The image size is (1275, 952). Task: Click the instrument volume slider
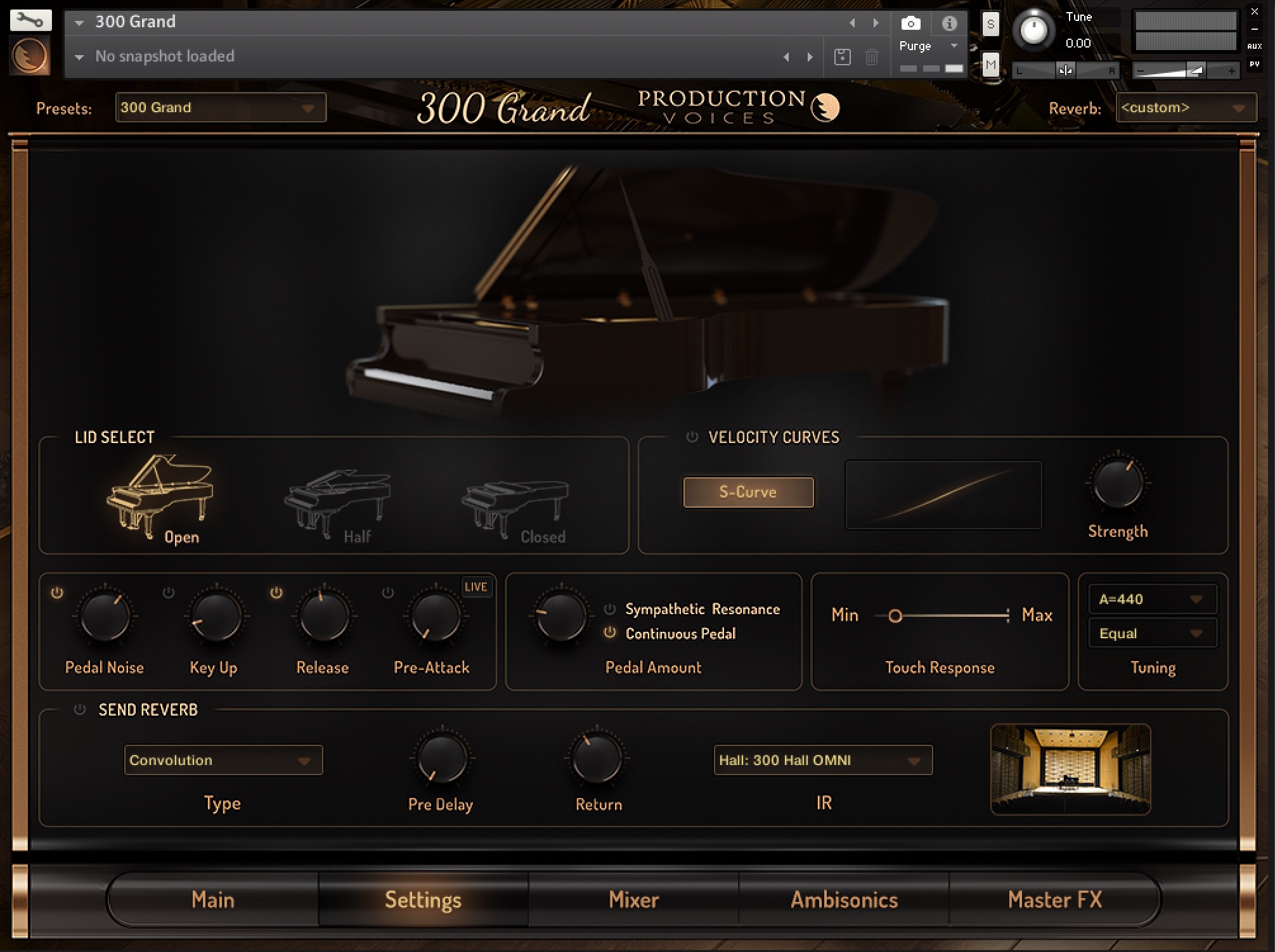(1186, 71)
